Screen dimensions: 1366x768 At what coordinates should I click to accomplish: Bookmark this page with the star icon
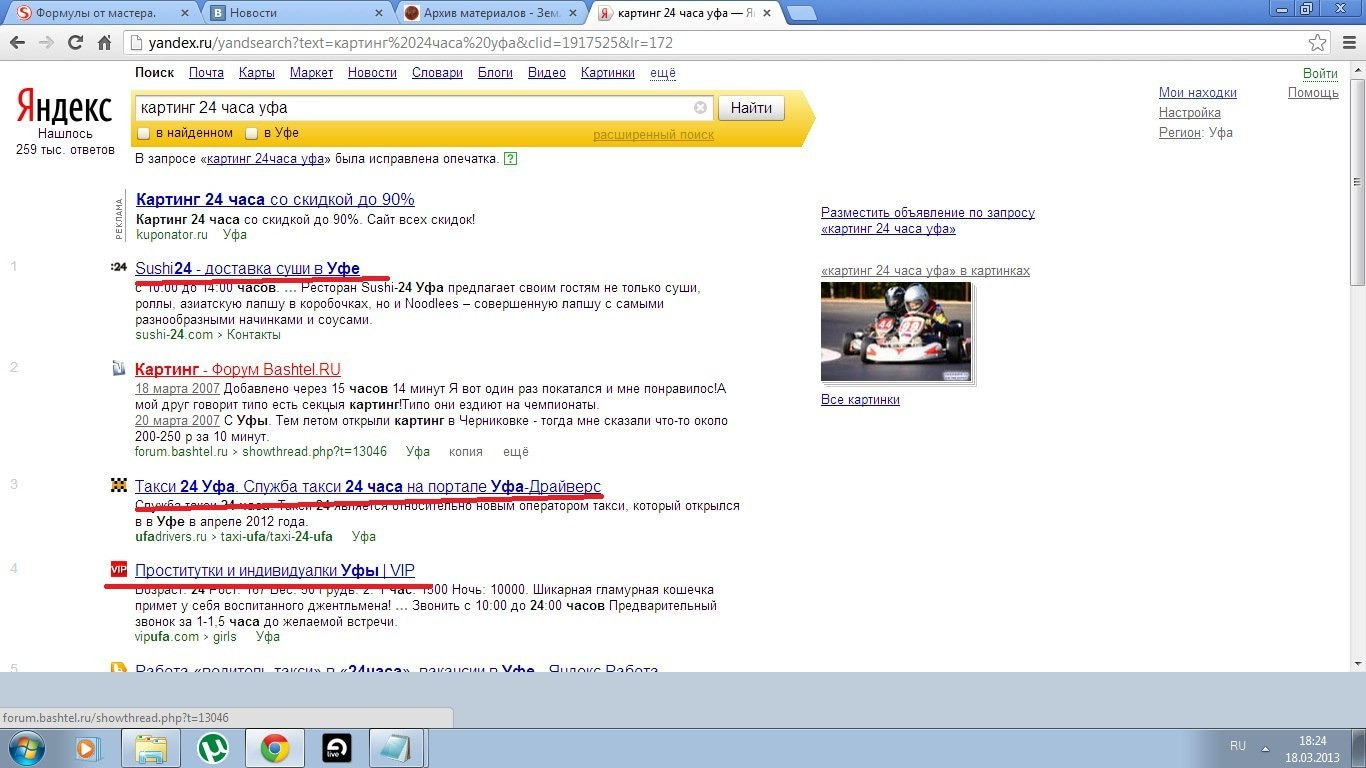click(1318, 44)
